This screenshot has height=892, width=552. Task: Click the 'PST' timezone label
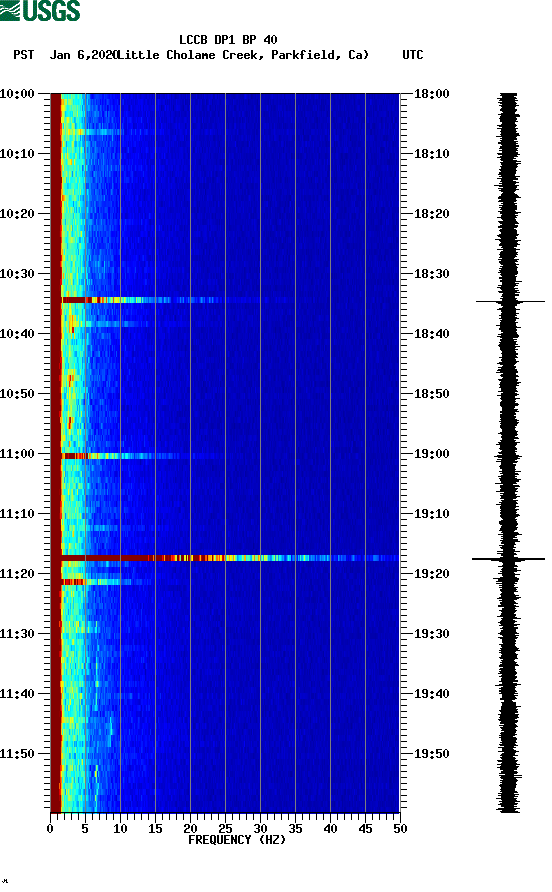click(24, 55)
